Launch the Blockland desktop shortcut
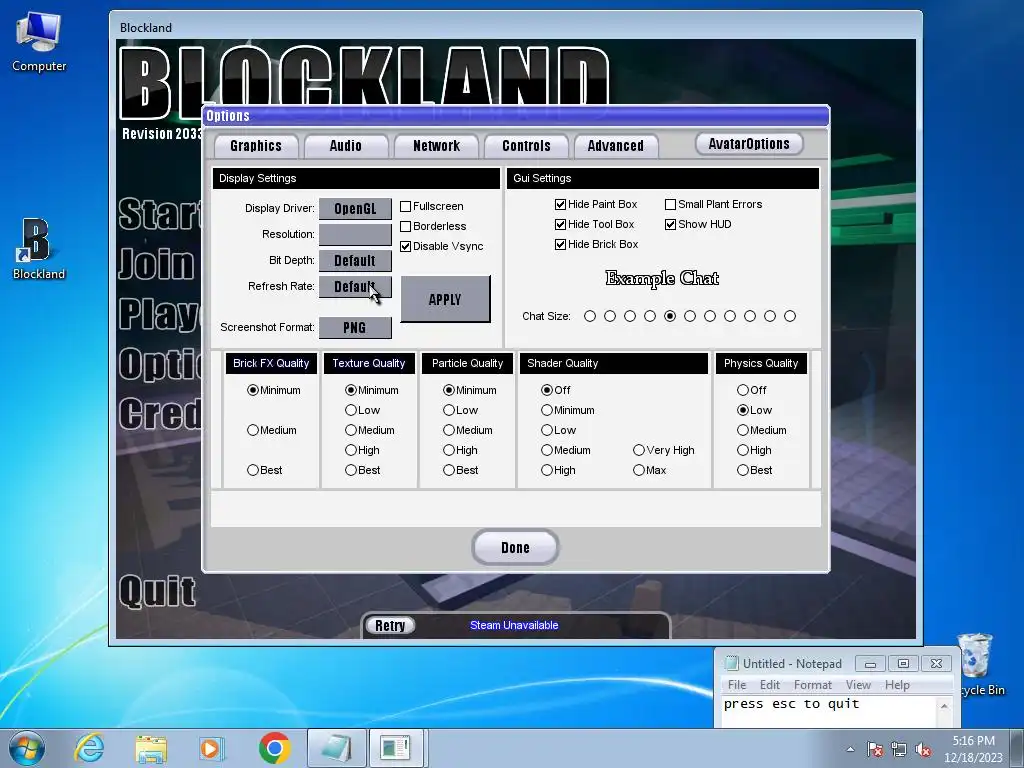This screenshot has width=1024, height=768. click(x=39, y=249)
